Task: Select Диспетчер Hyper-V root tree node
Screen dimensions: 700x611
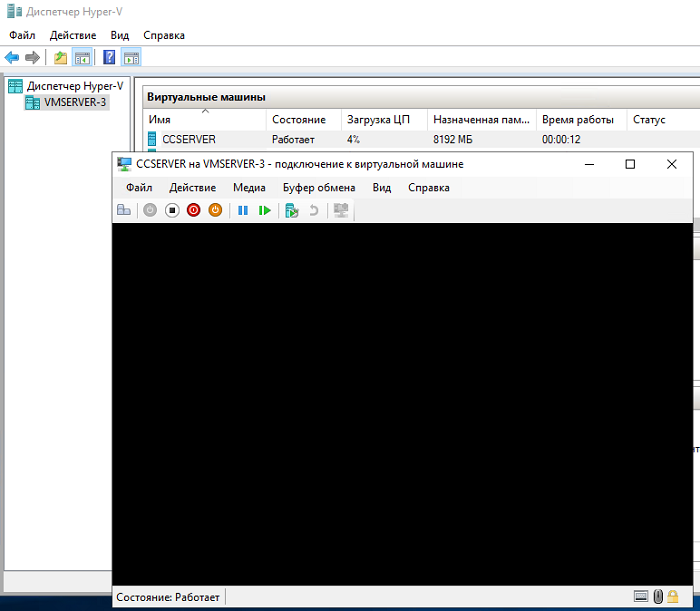Action: 75,86
